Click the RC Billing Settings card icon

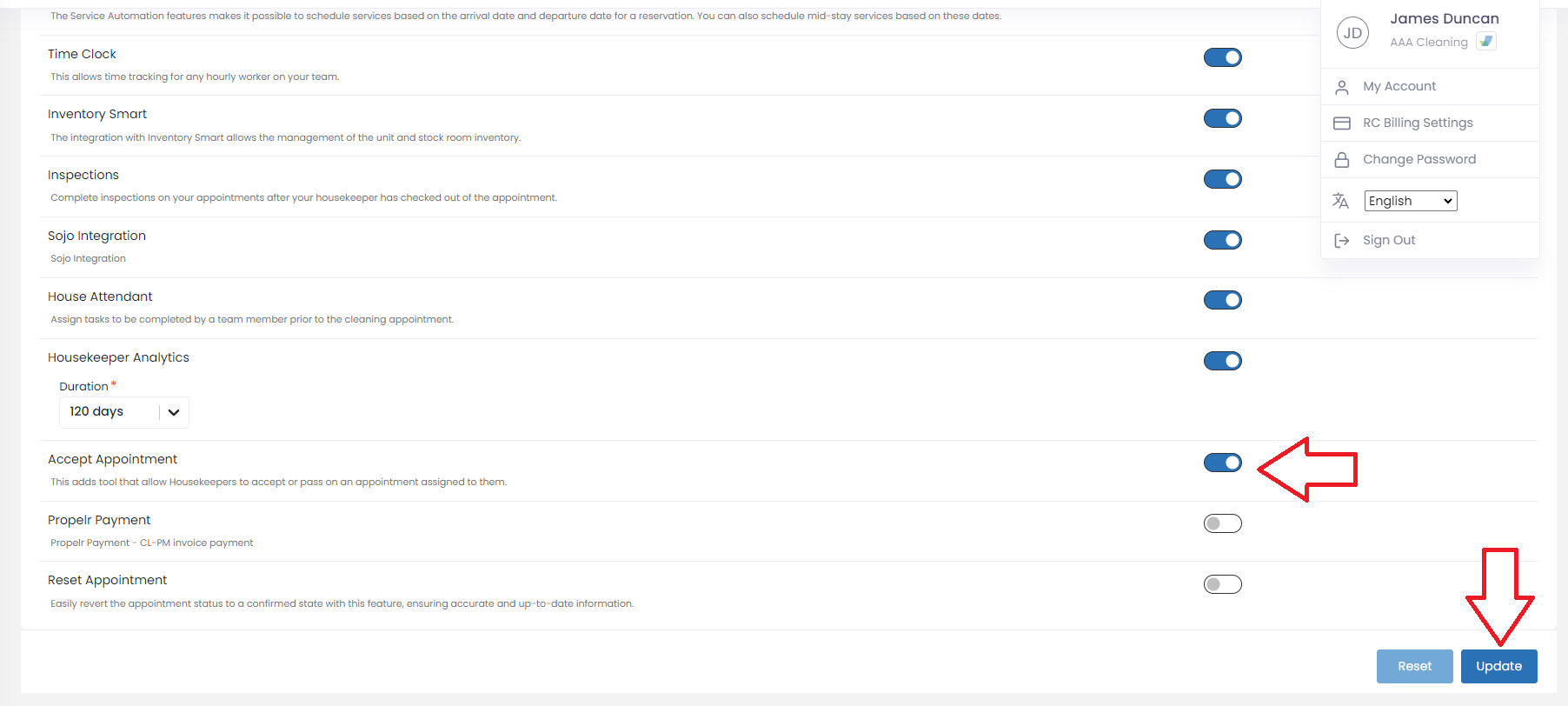tap(1342, 123)
